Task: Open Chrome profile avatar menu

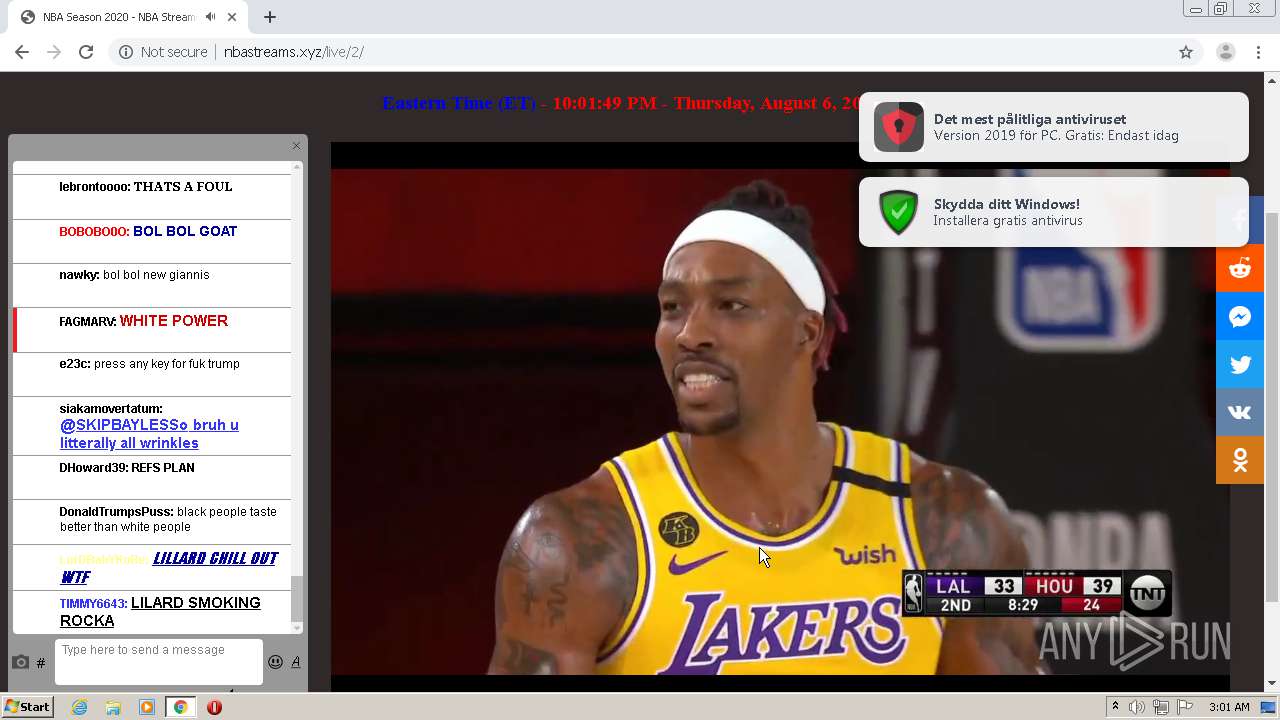Action: click(1225, 52)
